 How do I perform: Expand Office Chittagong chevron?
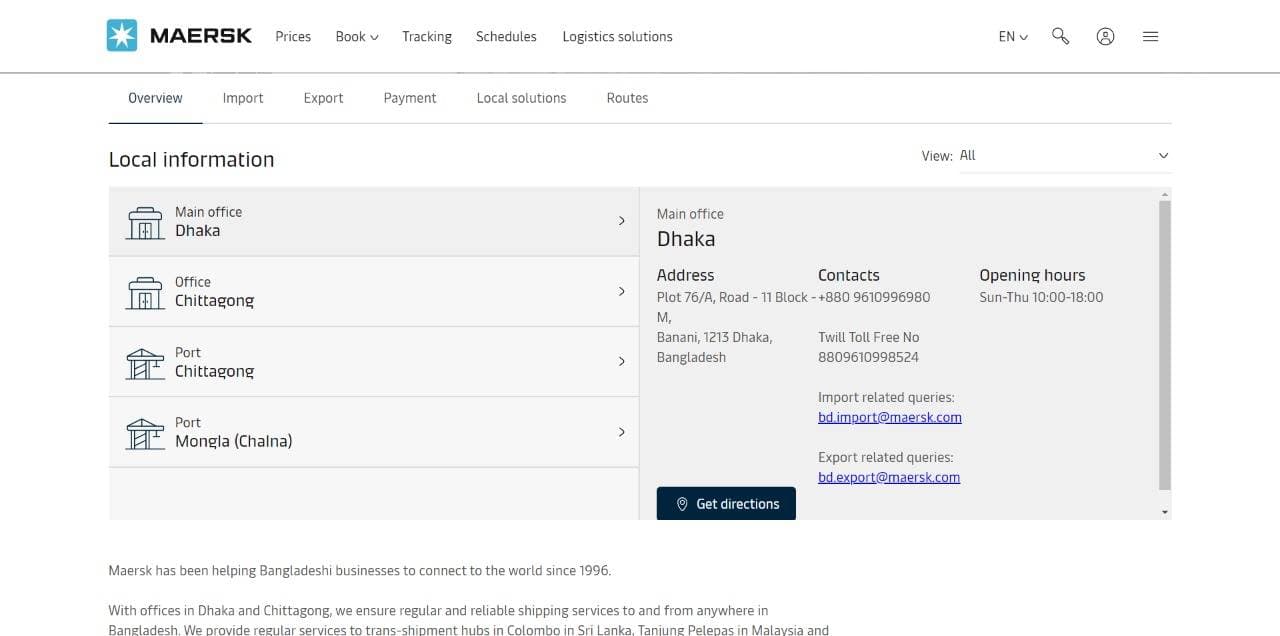(x=621, y=291)
